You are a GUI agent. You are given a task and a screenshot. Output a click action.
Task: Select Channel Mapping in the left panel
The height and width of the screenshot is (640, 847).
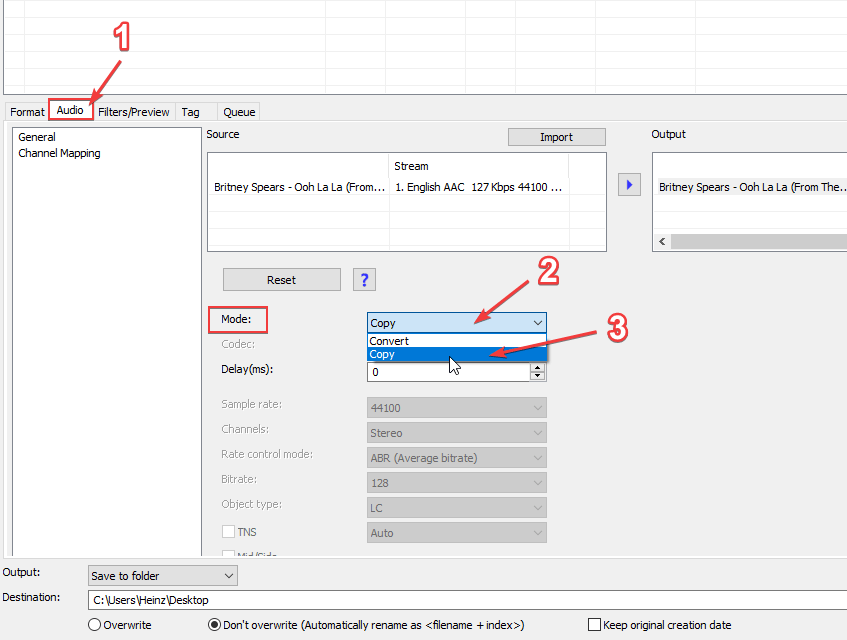click(59, 153)
